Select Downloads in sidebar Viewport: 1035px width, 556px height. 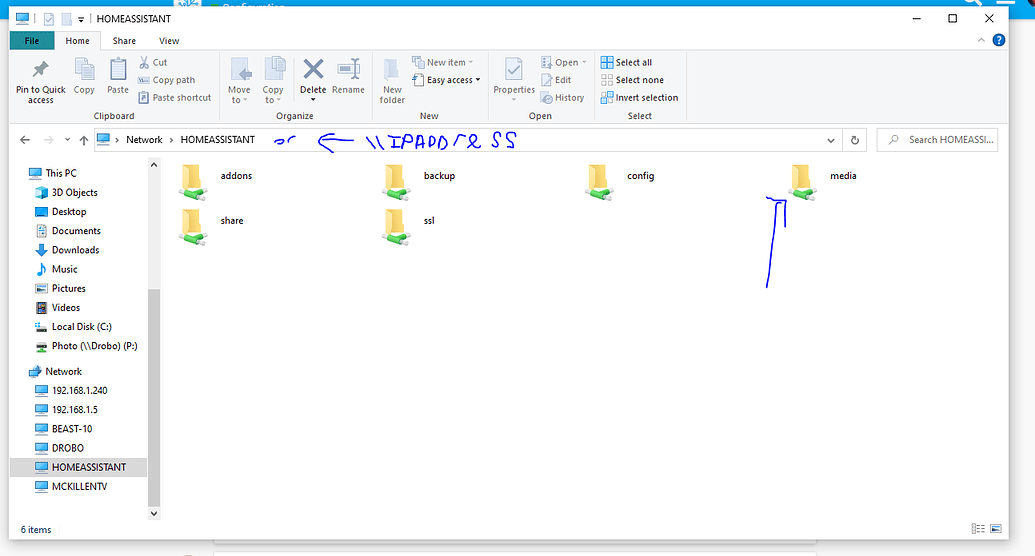tap(67, 250)
